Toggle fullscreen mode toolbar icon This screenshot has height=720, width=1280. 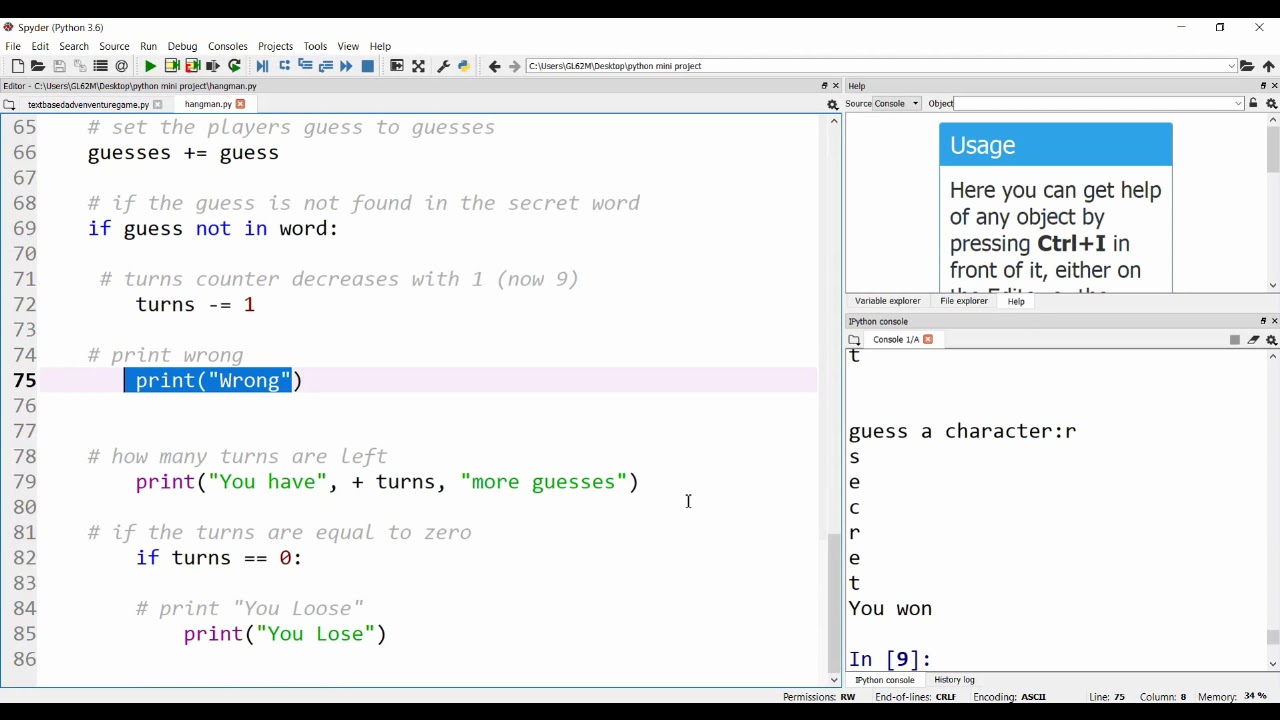coord(418,66)
